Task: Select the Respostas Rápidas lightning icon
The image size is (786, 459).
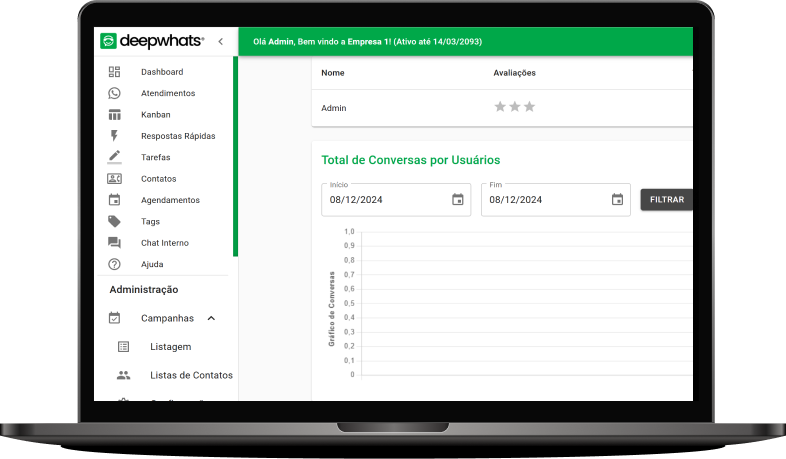Action: point(114,136)
